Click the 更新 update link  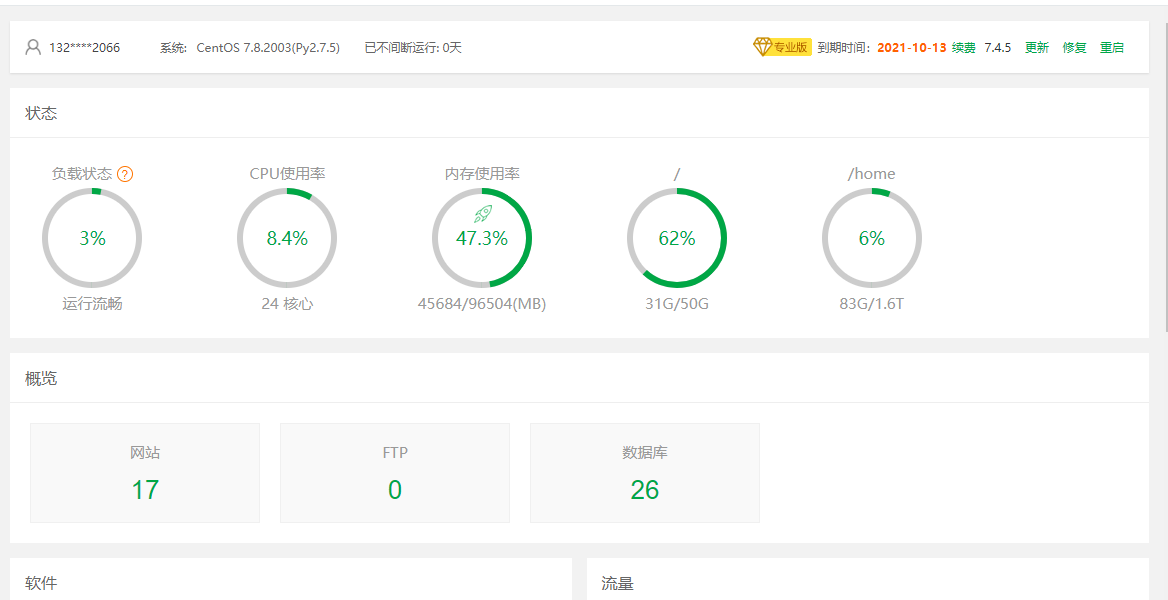click(1037, 47)
